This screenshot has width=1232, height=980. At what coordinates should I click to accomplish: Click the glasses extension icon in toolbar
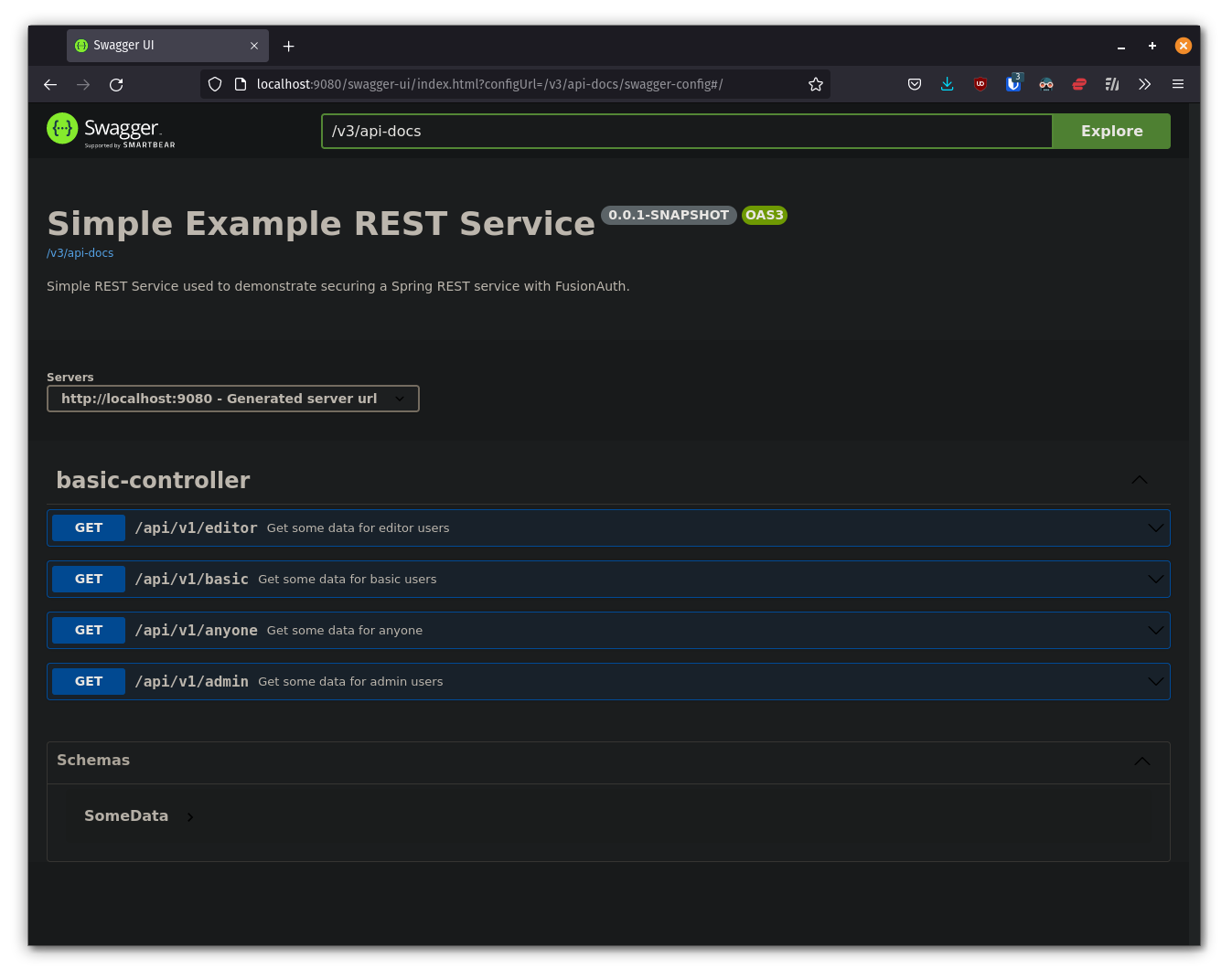tap(1046, 84)
